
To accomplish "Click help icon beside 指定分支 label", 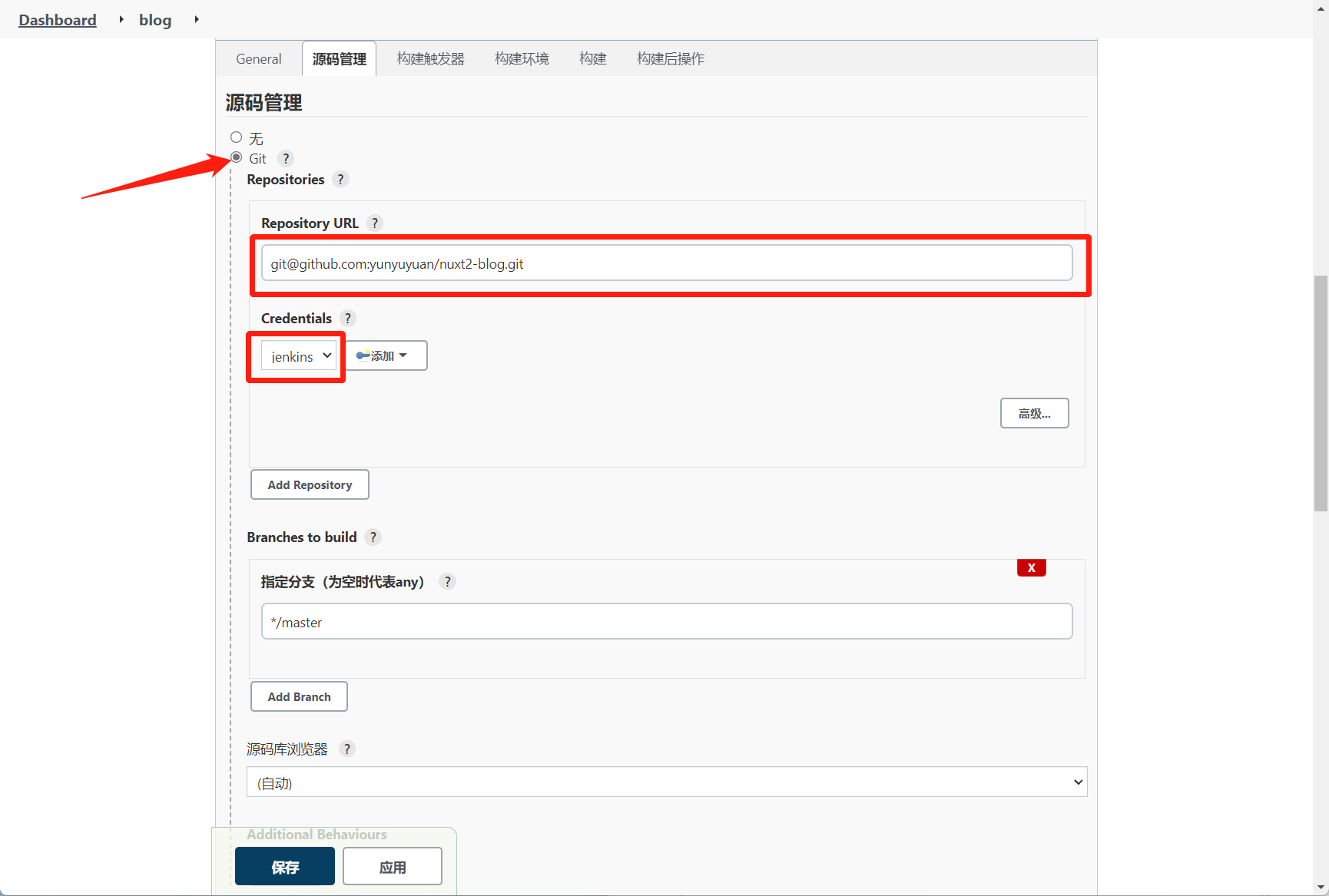I will 448,582.
